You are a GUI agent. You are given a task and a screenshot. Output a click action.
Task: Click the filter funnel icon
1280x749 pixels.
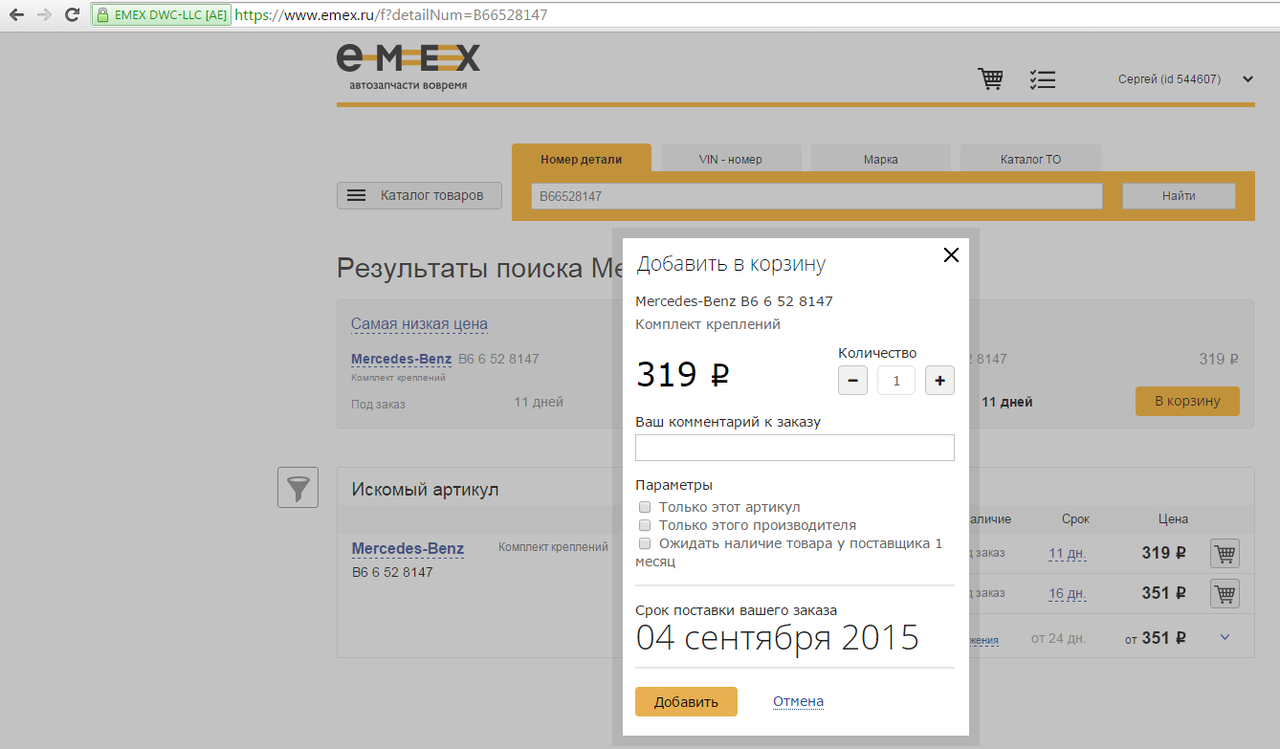point(298,488)
